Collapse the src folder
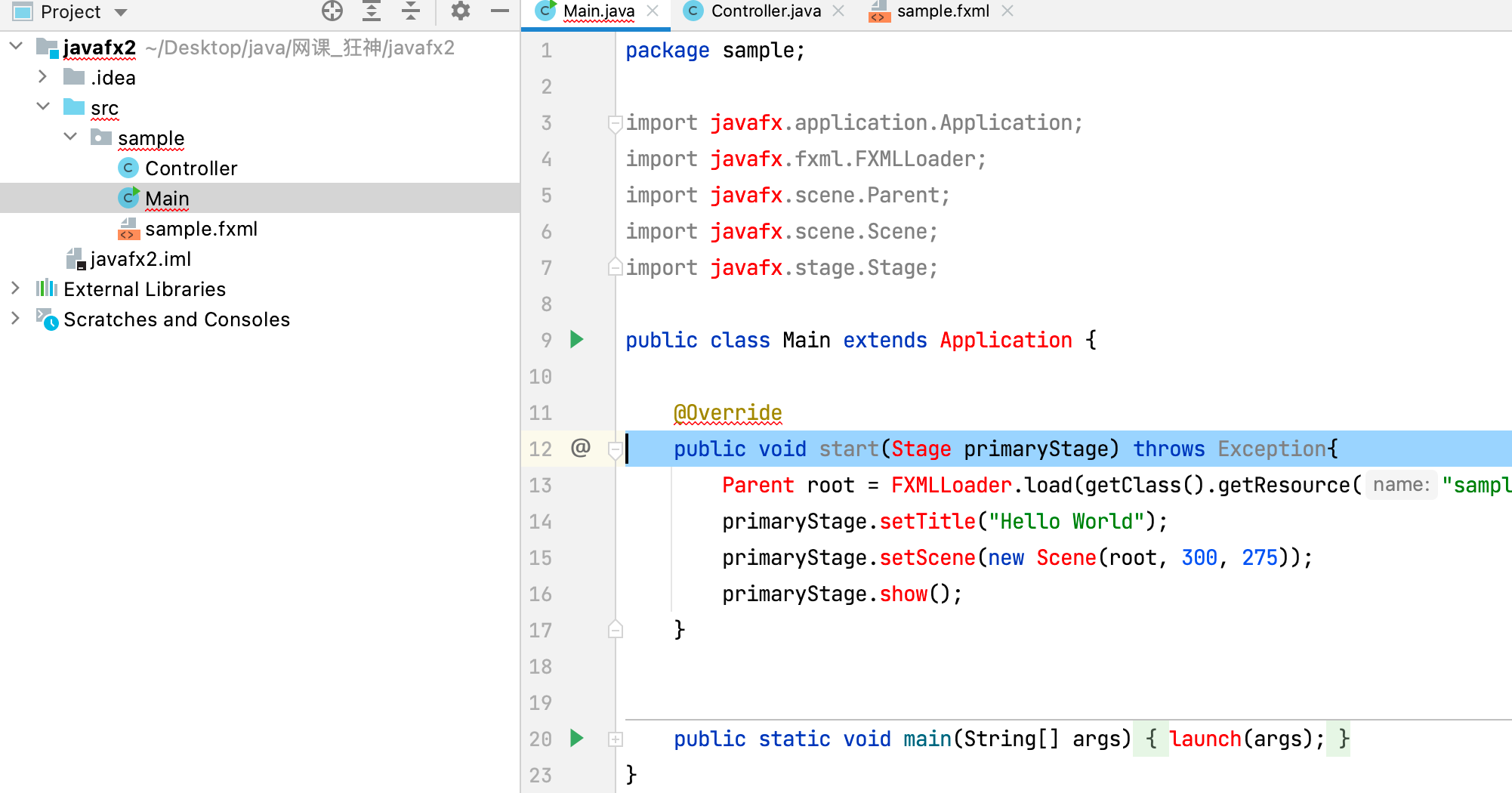 43,107
